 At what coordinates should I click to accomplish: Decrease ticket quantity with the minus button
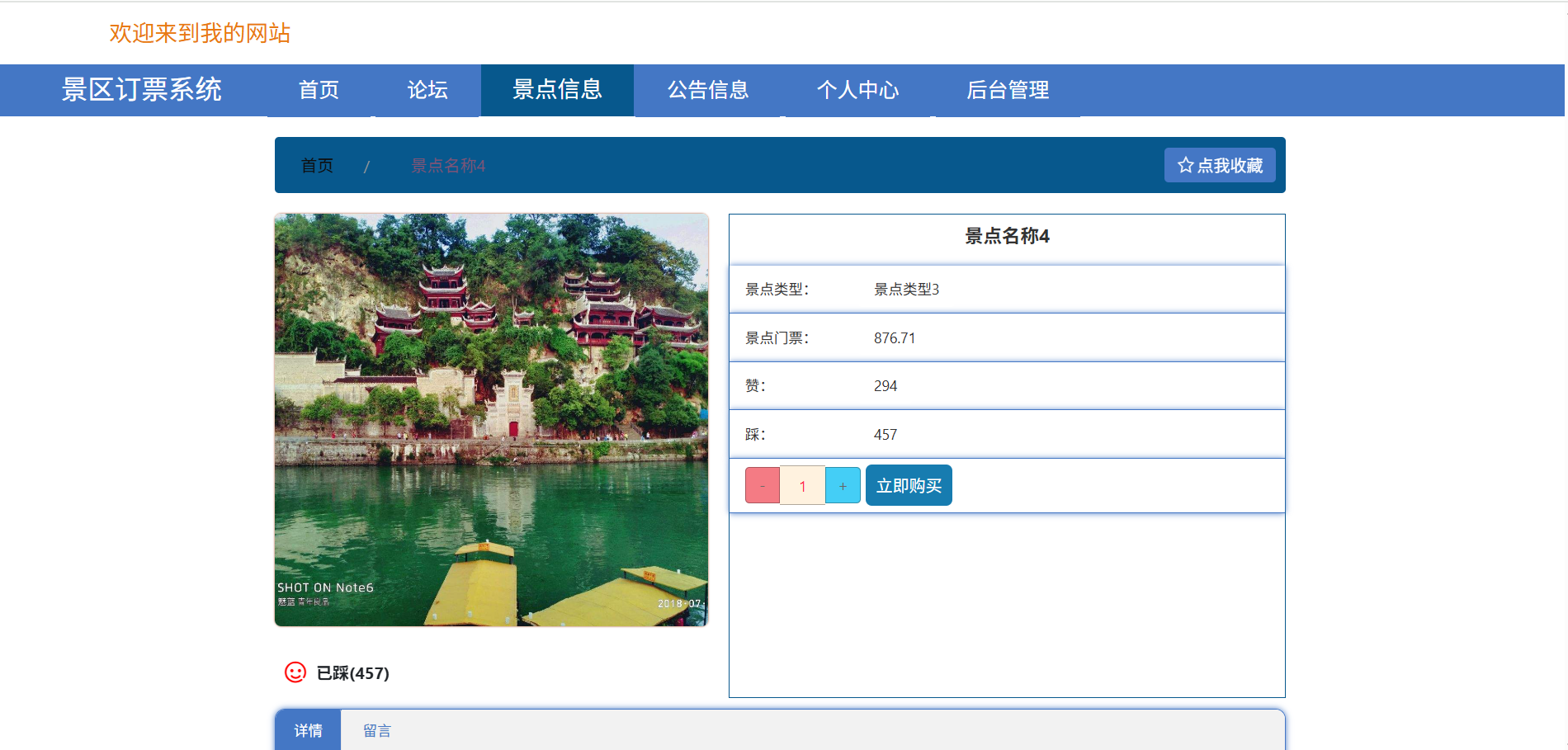point(762,486)
